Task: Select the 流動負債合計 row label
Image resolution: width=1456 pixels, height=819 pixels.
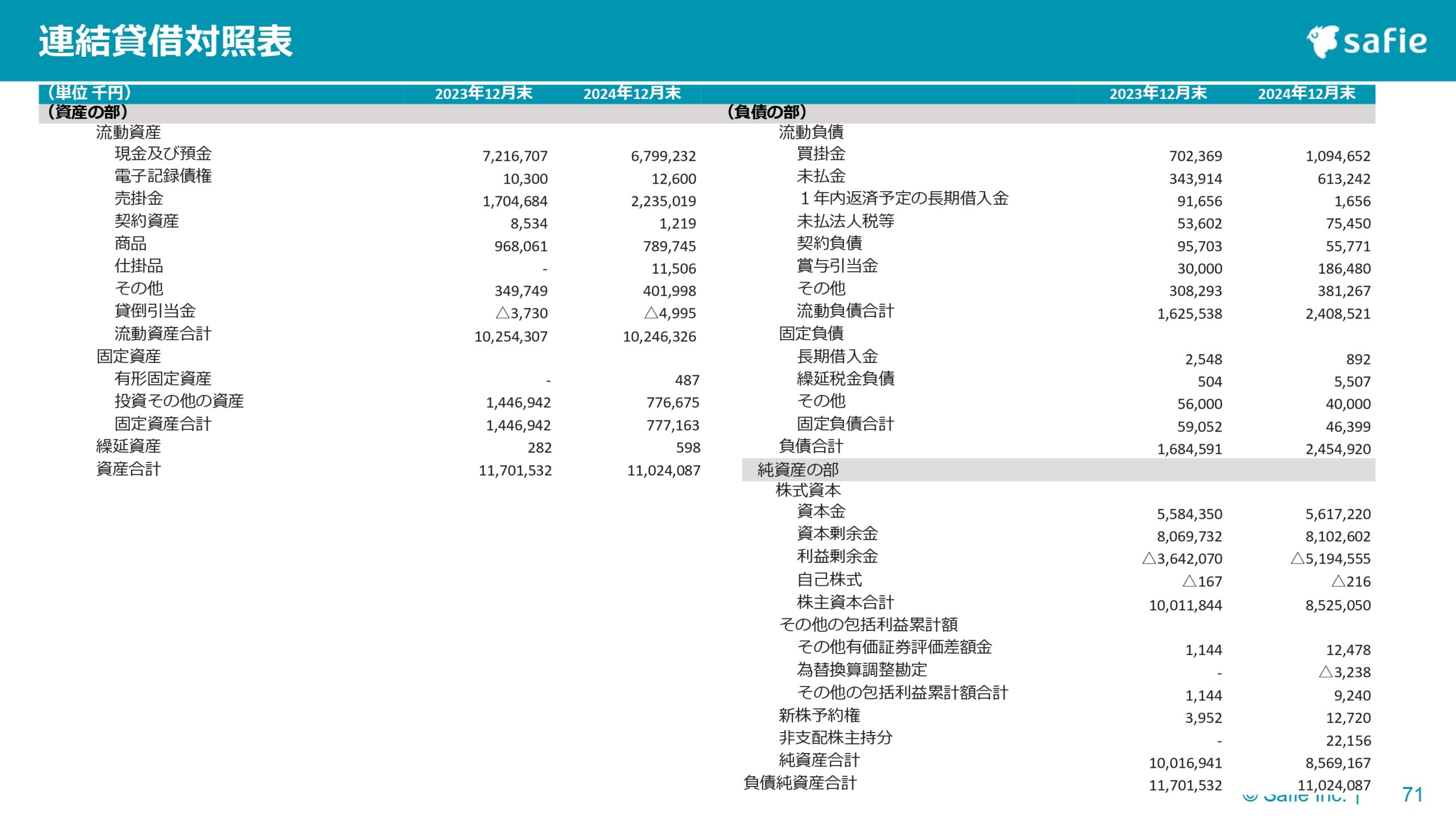Action: (x=845, y=311)
